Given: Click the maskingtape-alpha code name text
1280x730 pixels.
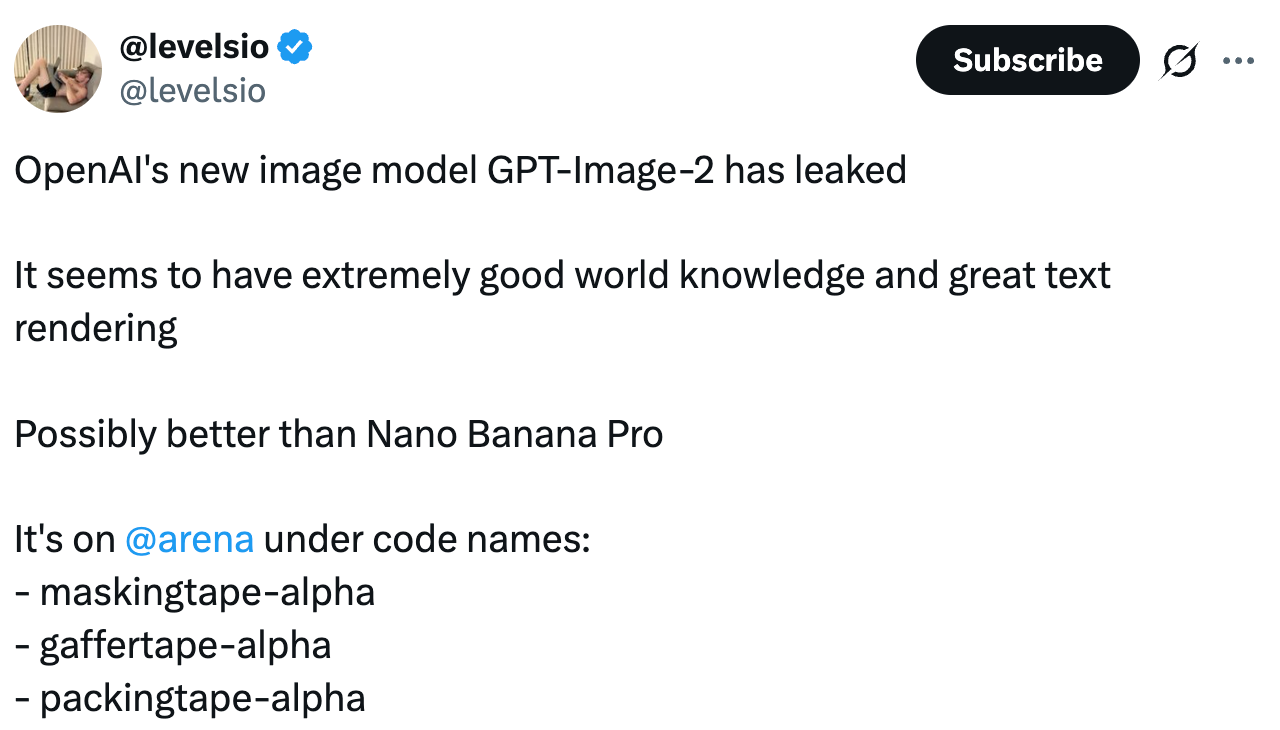Looking at the screenshot, I should pos(194,591).
